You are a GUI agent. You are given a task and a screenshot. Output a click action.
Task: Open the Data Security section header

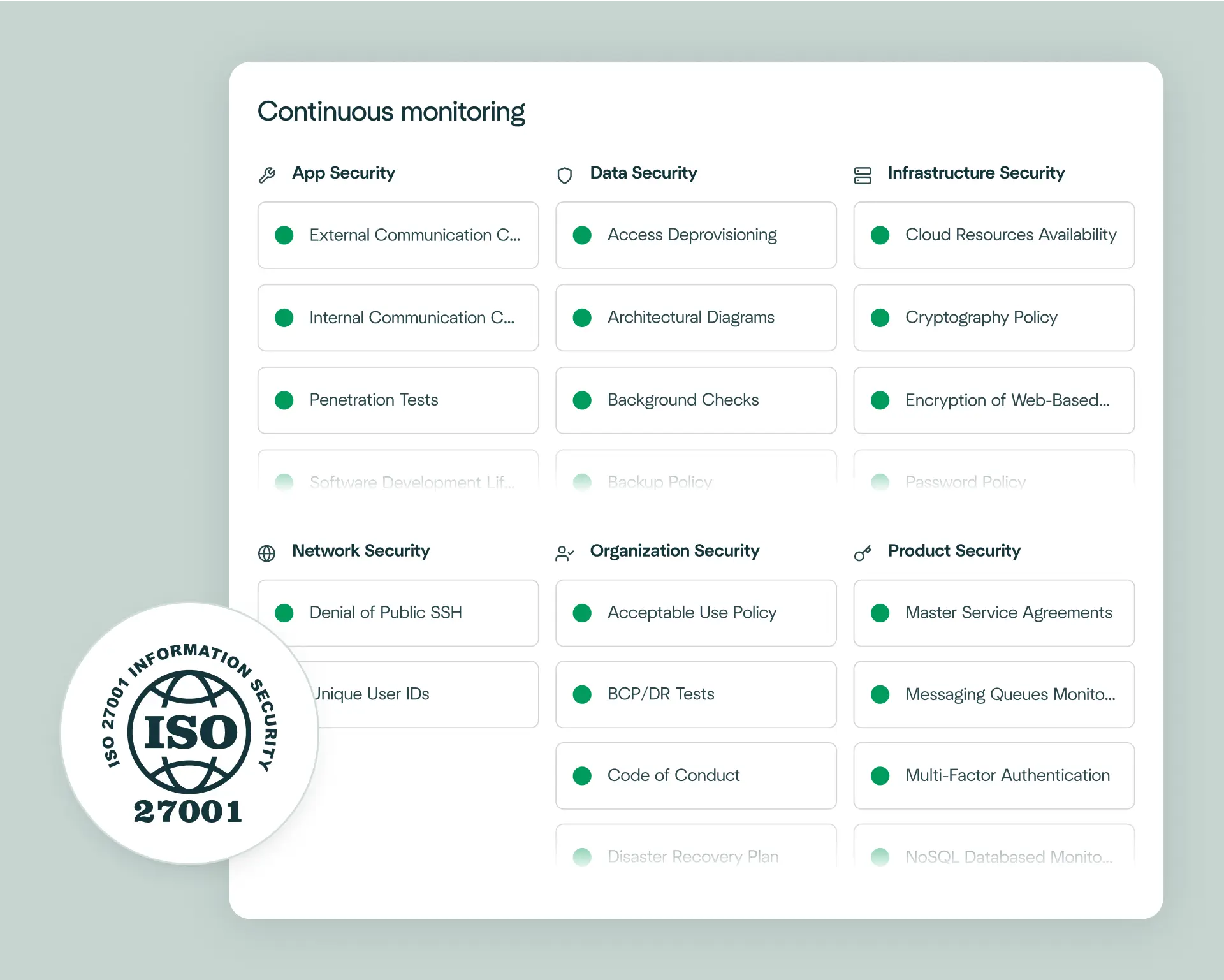(x=643, y=173)
